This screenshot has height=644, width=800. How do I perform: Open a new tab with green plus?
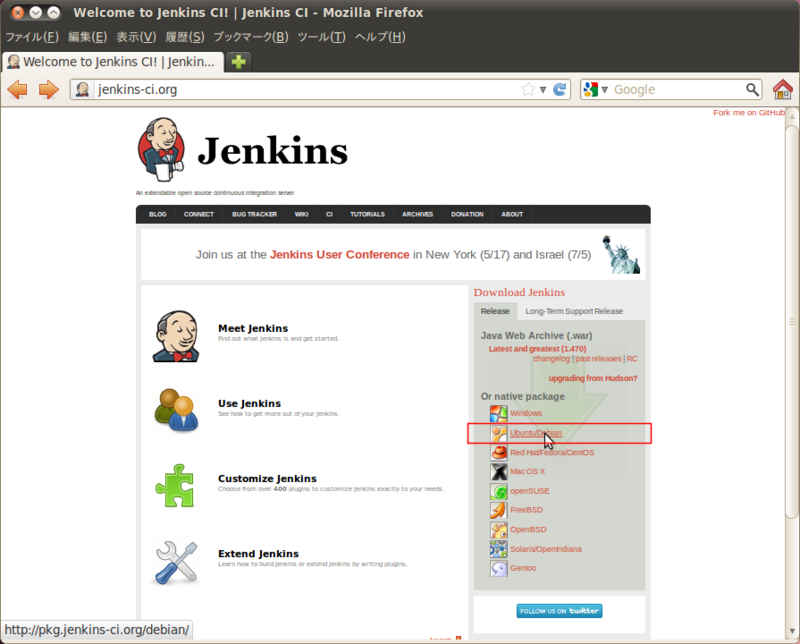point(238,62)
